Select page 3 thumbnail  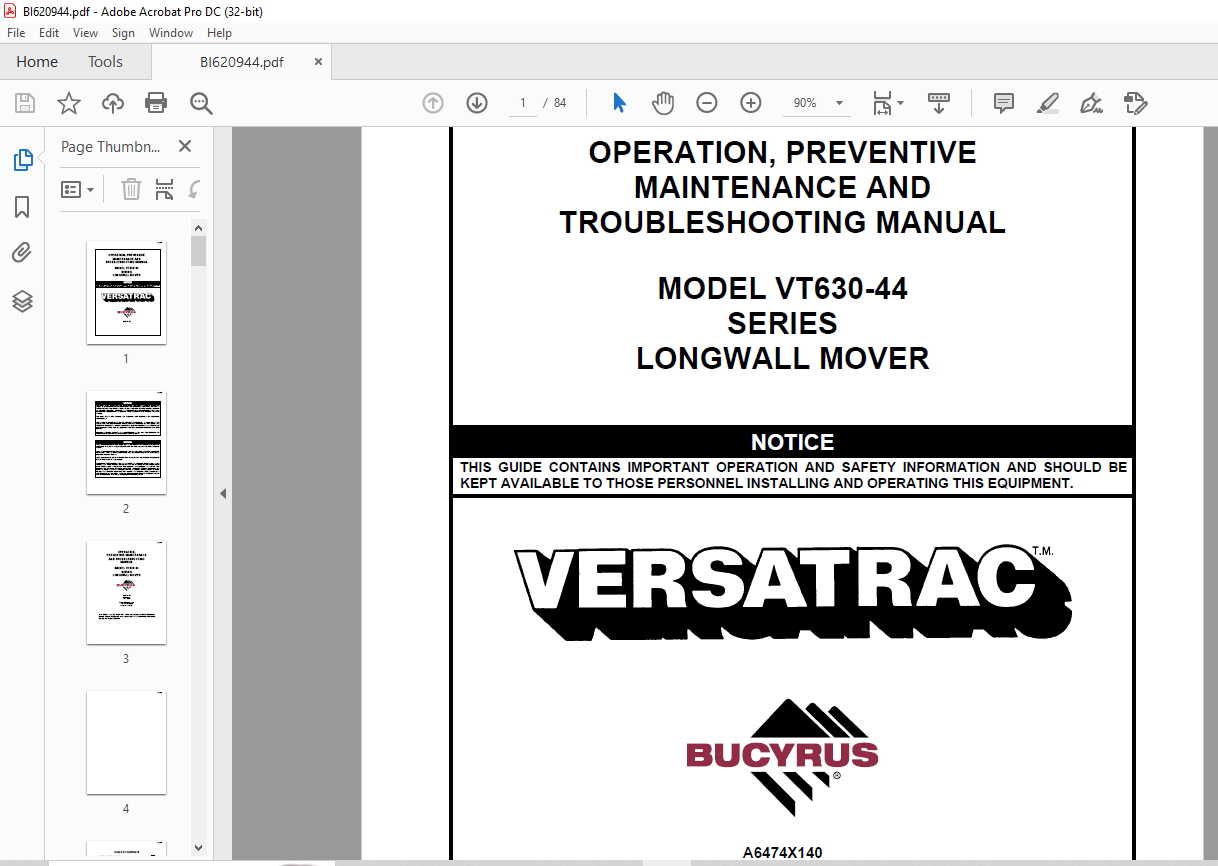126,592
